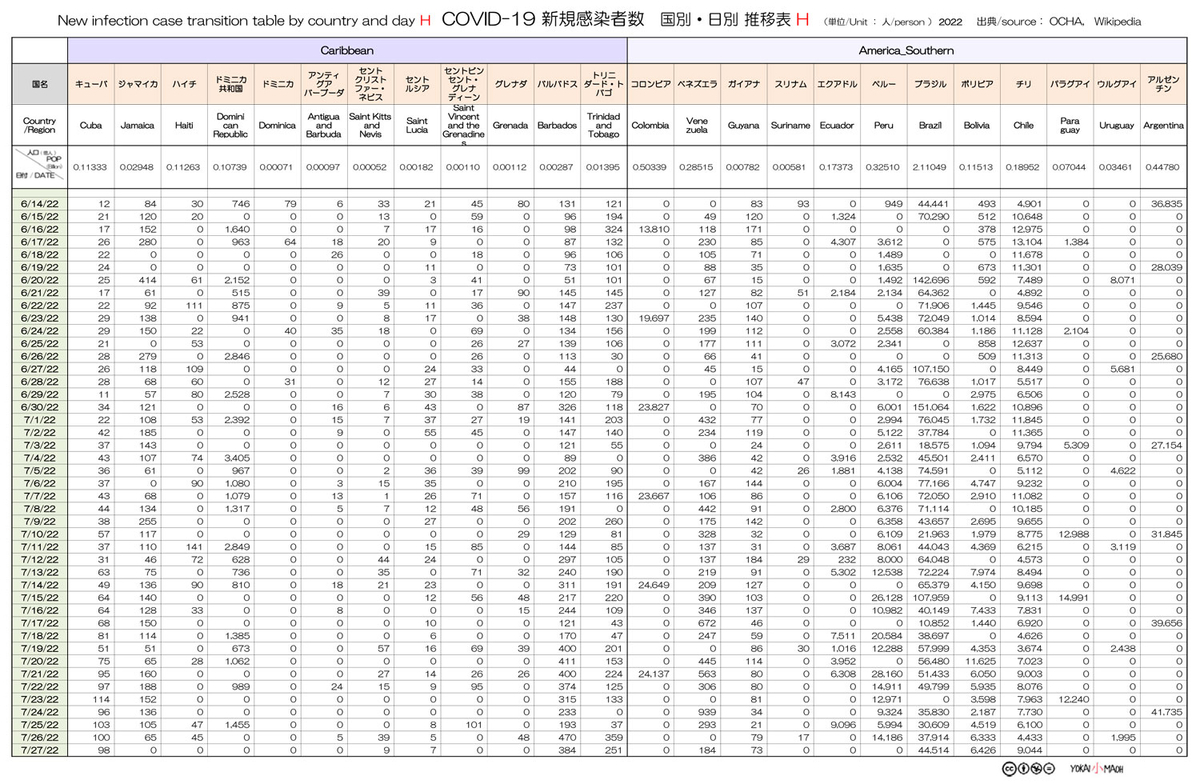Click population value 0.11333 for Cuba
Image resolution: width=1200 pixels, height=784 pixels.
[91, 167]
